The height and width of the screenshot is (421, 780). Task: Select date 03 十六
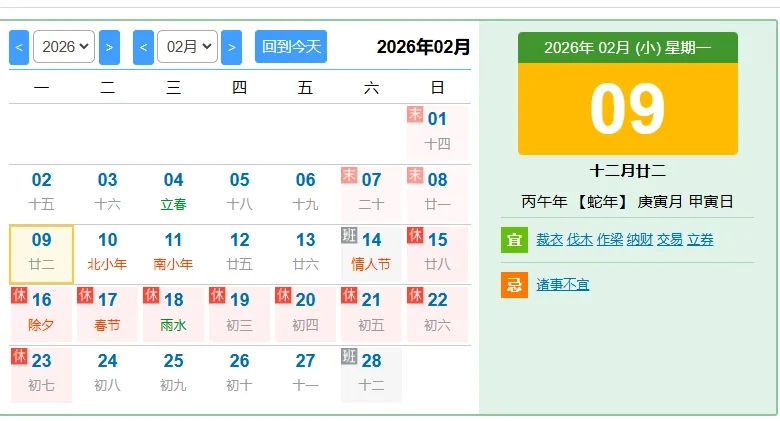[x=107, y=193]
